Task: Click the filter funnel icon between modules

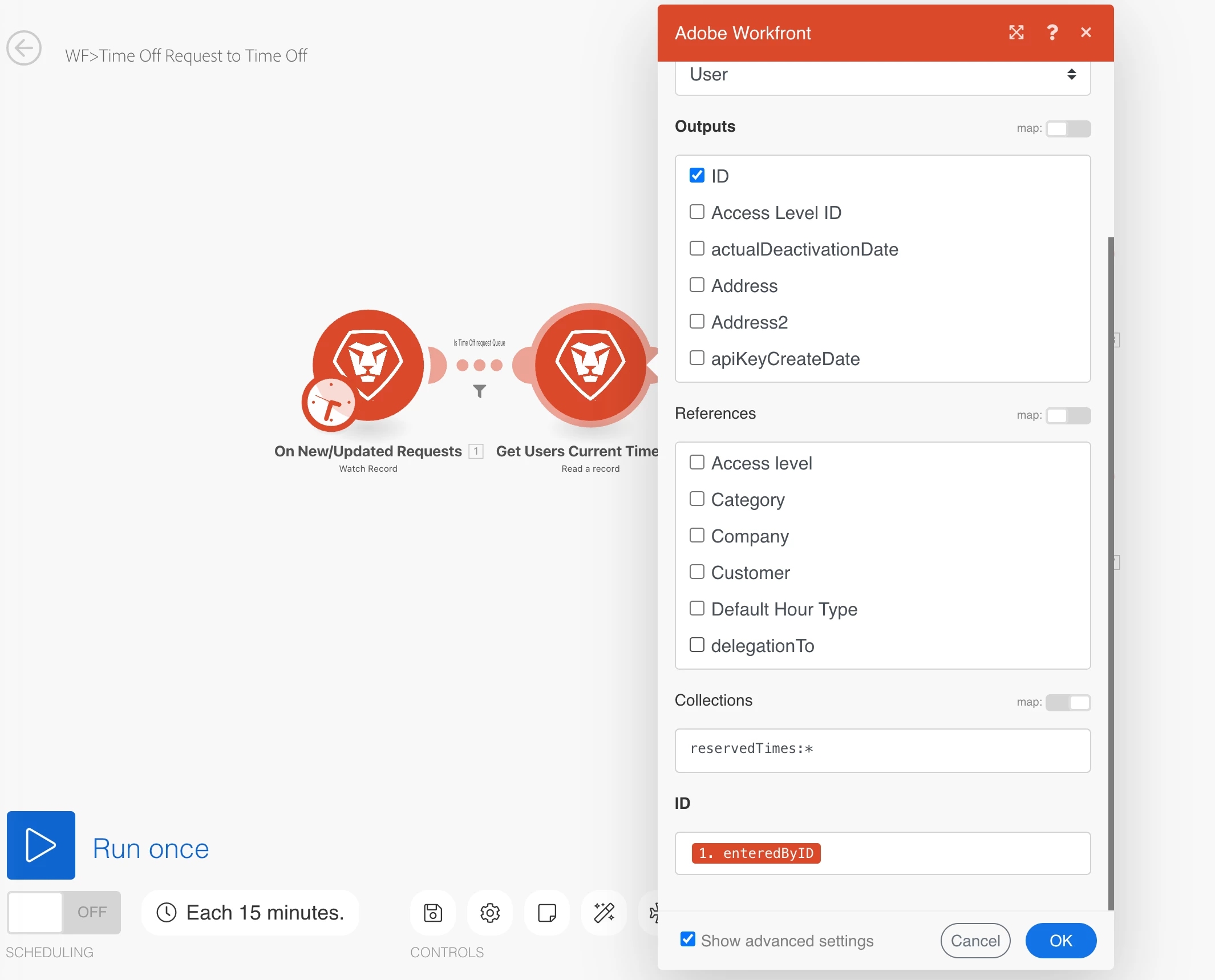Action: click(480, 391)
